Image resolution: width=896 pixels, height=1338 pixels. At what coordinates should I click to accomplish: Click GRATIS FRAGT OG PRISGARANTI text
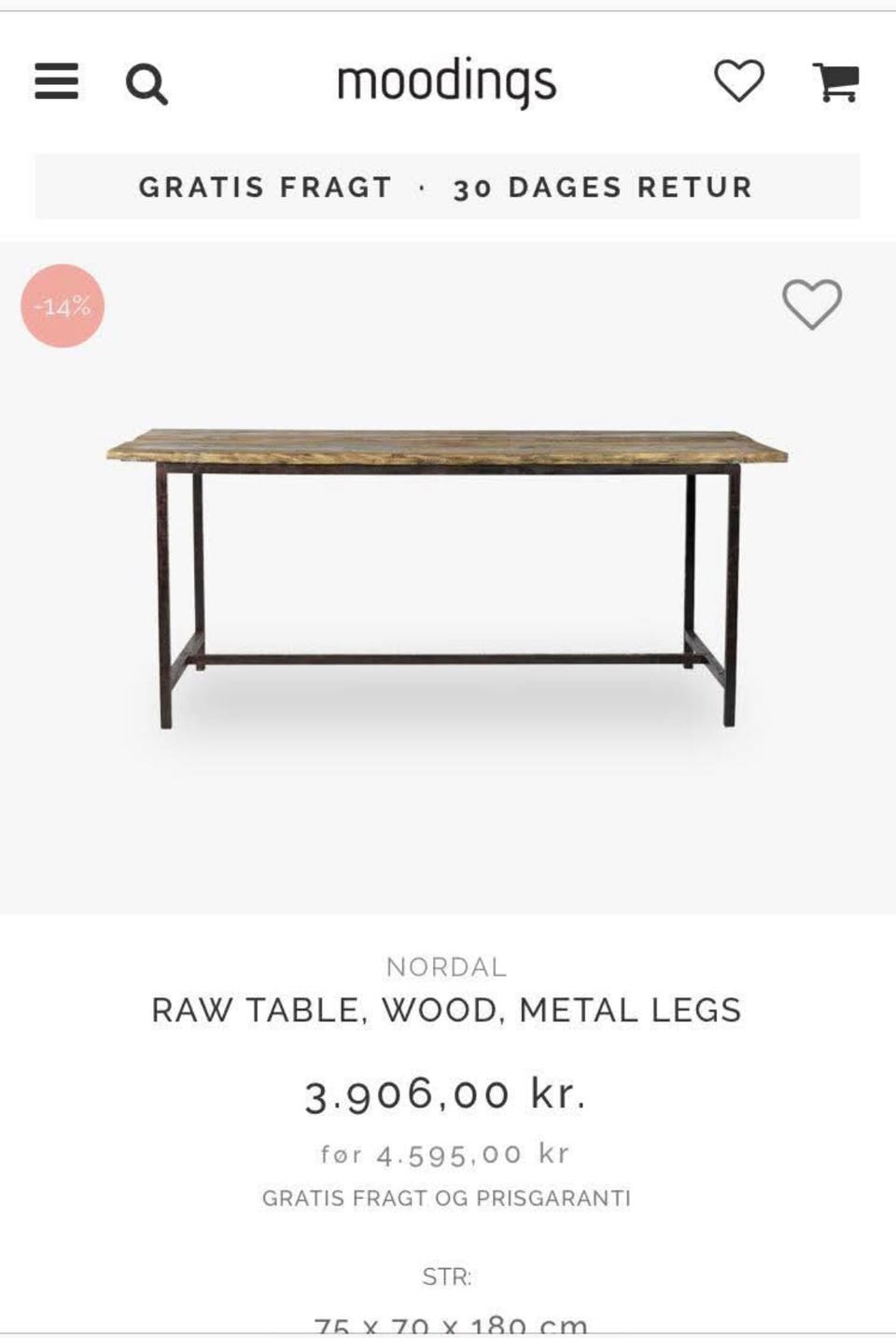tap(446, 1198)
